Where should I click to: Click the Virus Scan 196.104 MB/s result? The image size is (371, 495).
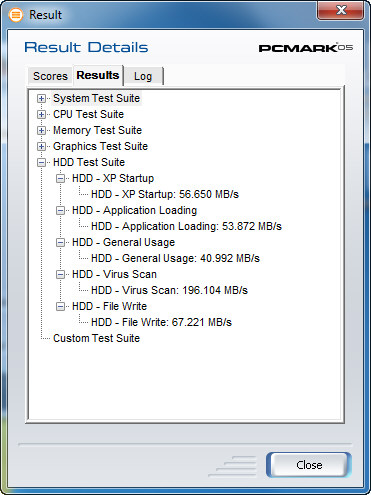click(x=169, y=290)
